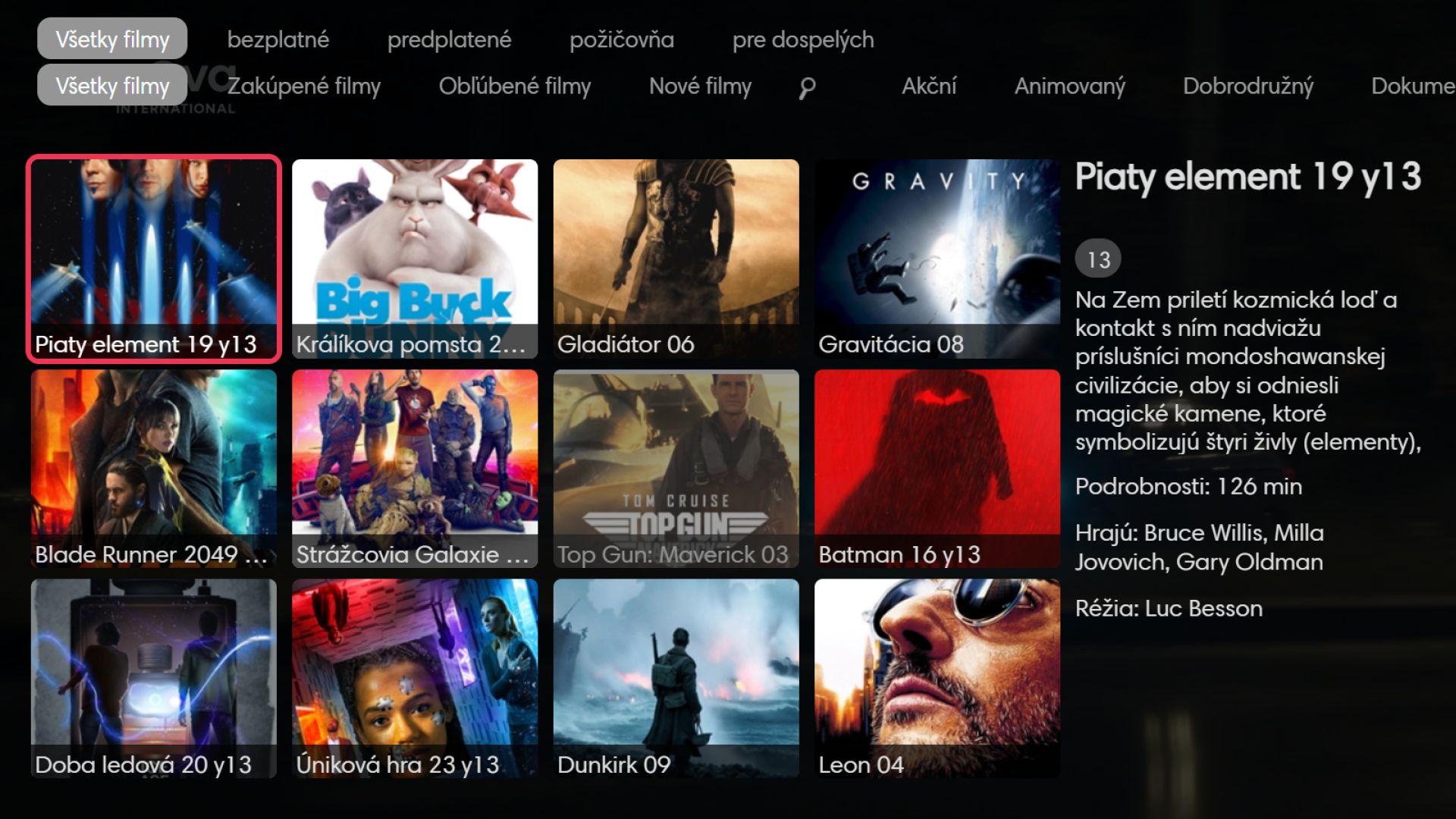Screen dimensions: 1456x819
Task: Select the top Všetky filmy tab
Action: tap(112, 39)
